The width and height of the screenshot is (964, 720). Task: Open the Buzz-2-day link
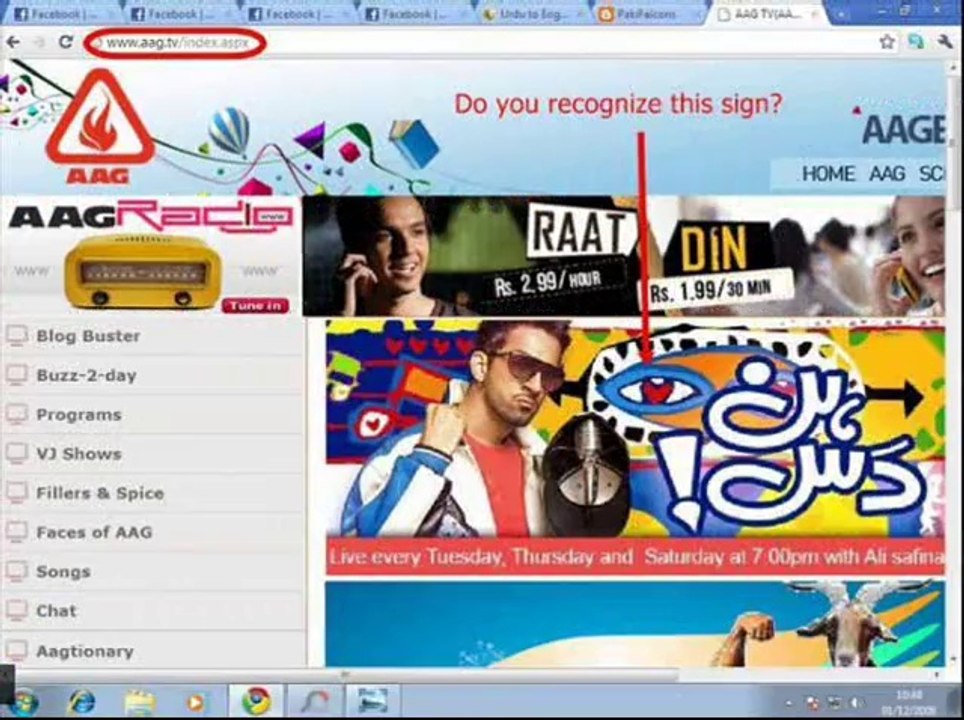click(87, 375)
